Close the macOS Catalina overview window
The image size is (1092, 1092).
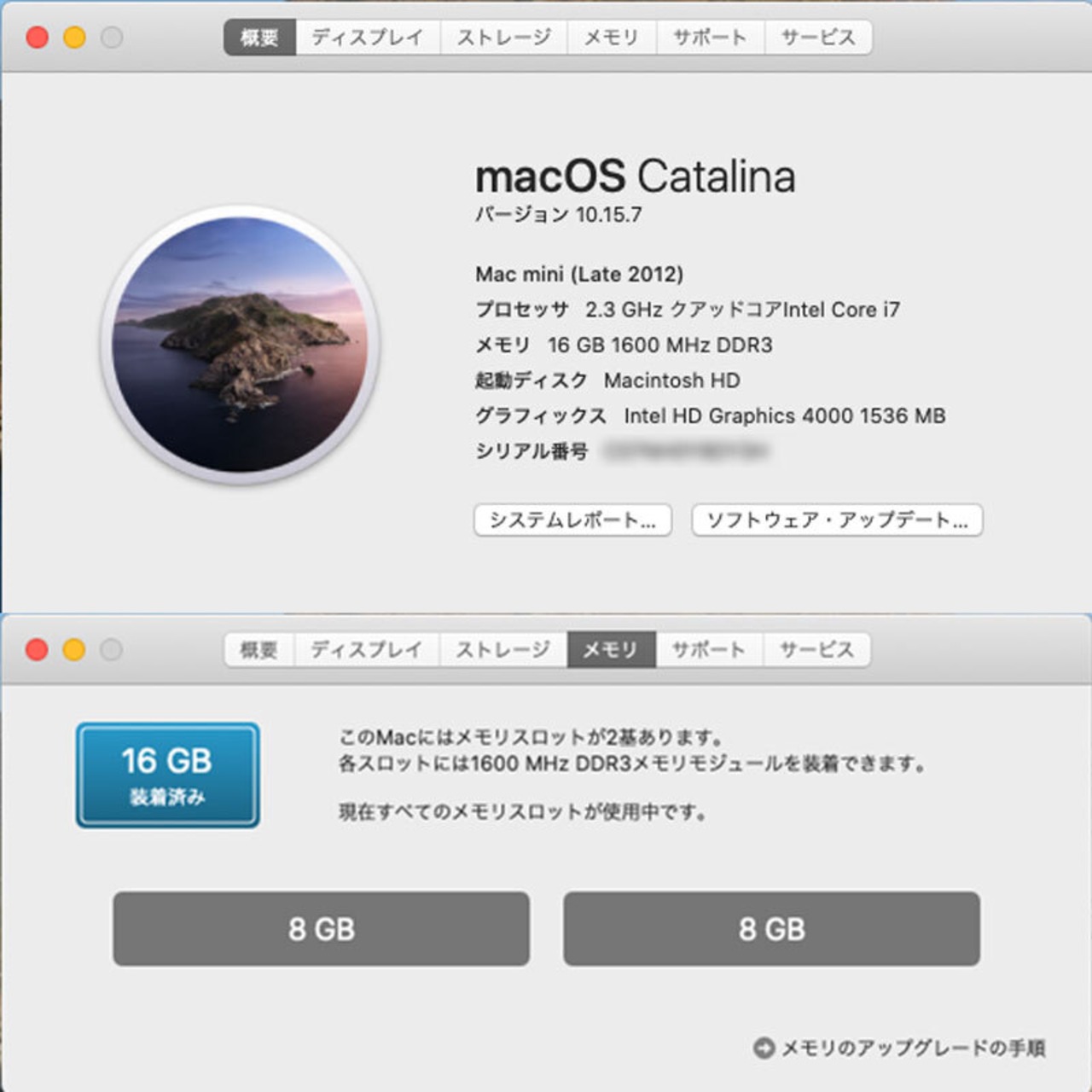coord(38,38)
